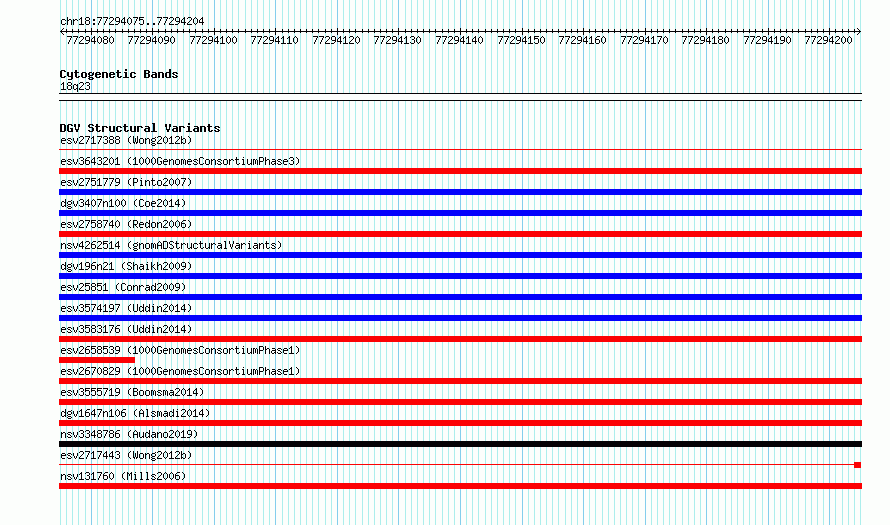Open esv3574197 (Uddin2014) variant

click(126, 308)
